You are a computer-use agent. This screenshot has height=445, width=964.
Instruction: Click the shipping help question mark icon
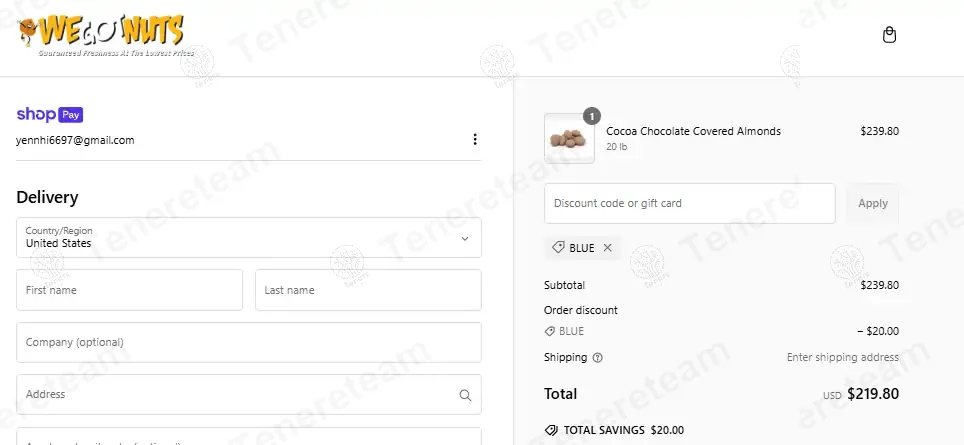pyautogui.click(x=598, y=357)
